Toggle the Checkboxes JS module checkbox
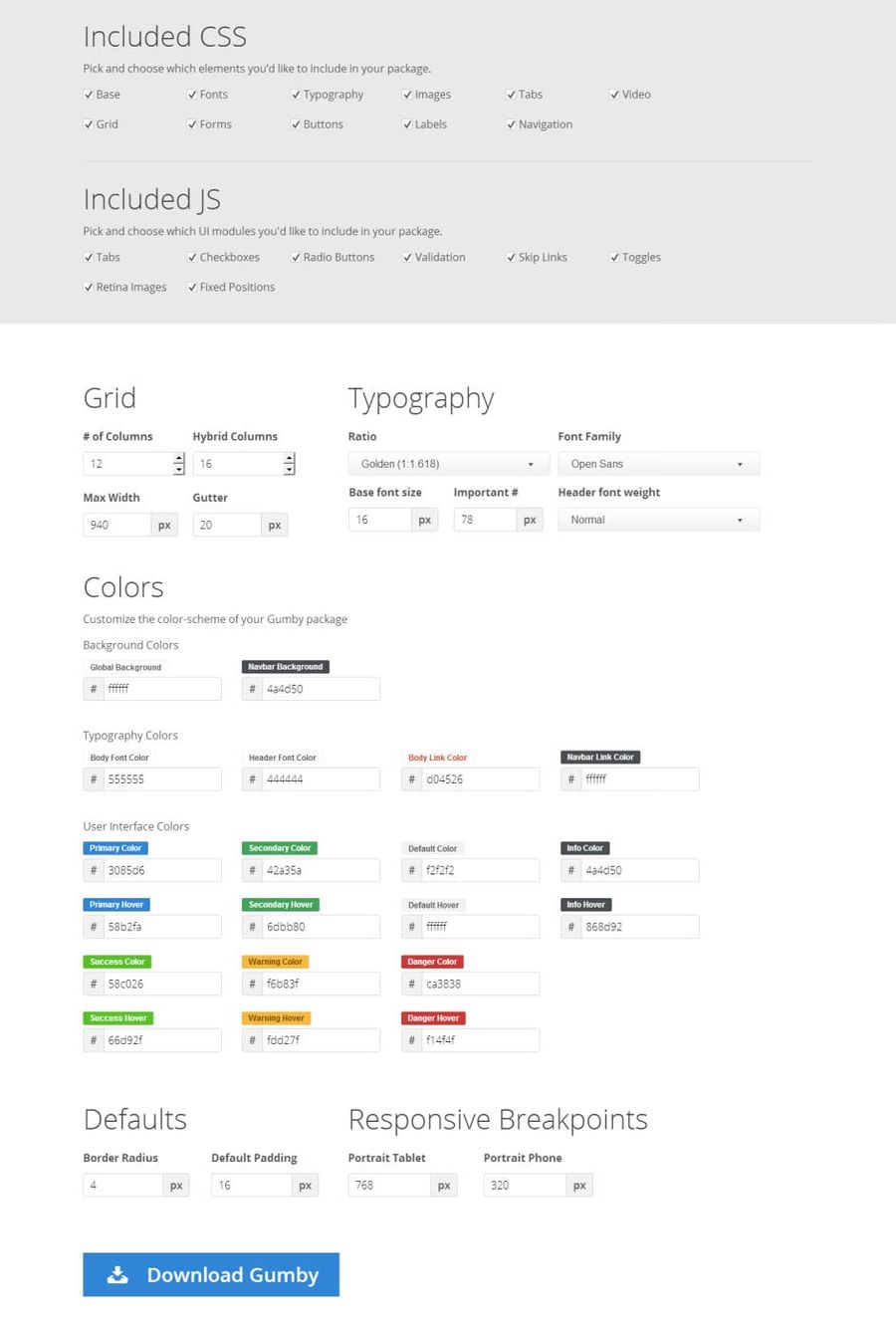Viewport: 896px width, 1323px height. (192, 257)
